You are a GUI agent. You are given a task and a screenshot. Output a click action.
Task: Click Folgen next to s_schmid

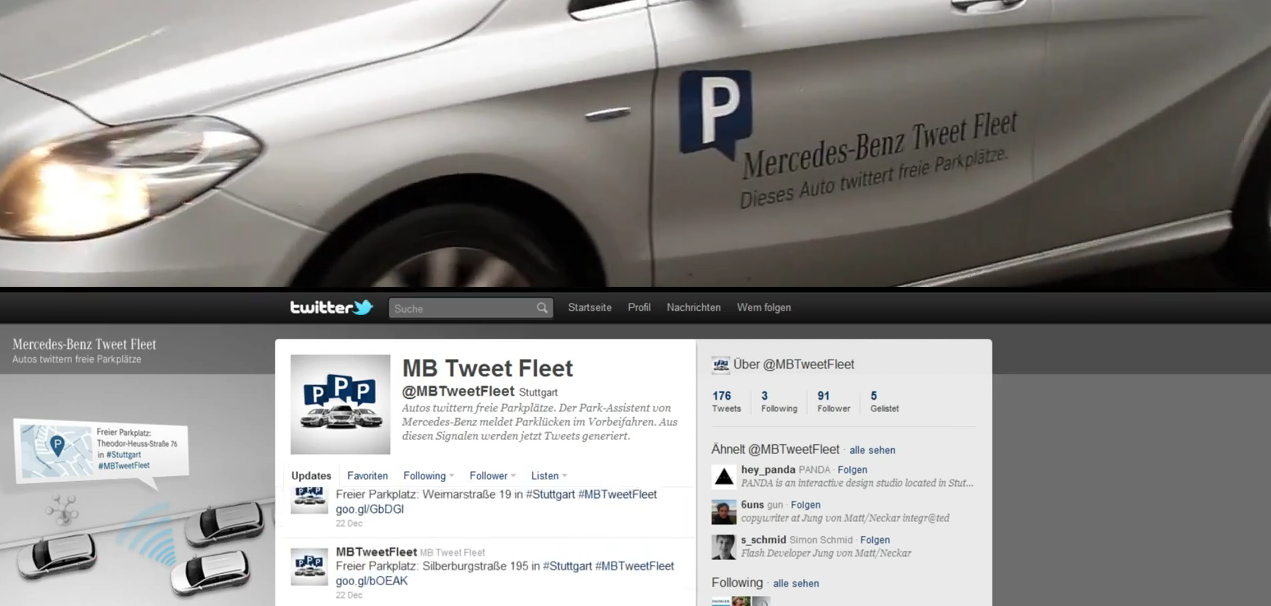coord(875,540)
